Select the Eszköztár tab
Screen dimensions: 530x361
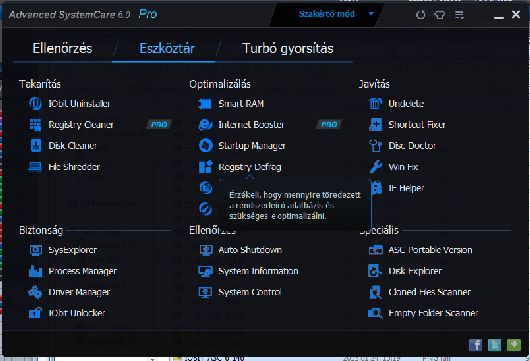167,48
